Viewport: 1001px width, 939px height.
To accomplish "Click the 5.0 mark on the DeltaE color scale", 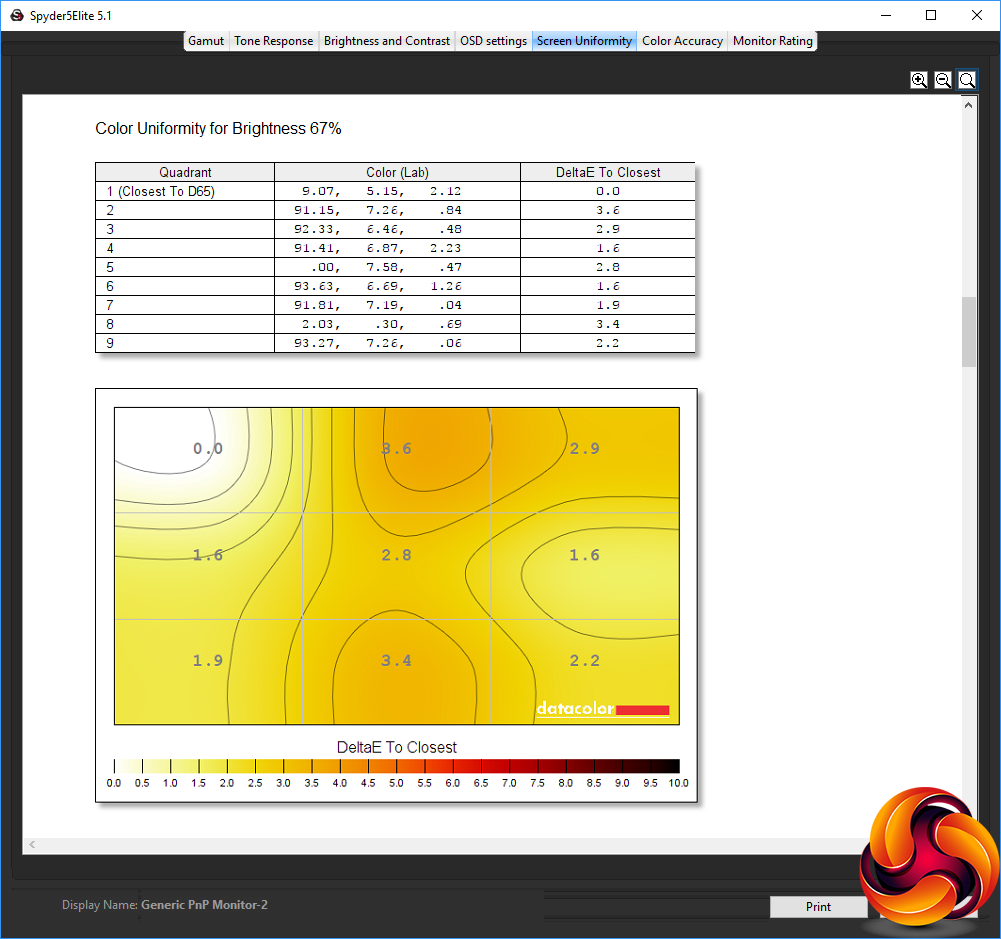I will [396, 783].
